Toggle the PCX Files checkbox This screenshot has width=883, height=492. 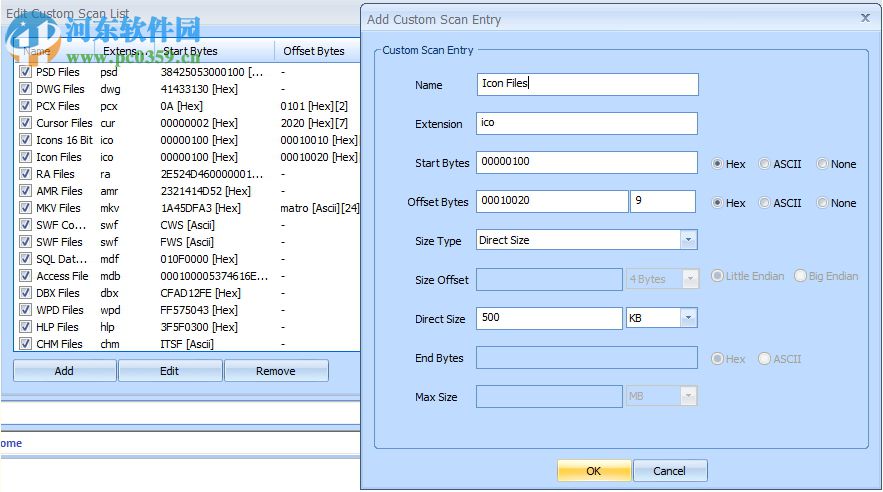25,105
